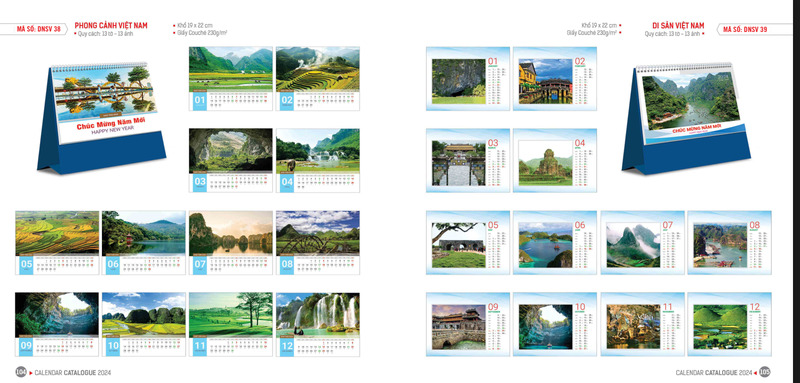Open Di Sản month 11 cave interior thumbnail
The image size is (800, 383).
click(643, 324)
